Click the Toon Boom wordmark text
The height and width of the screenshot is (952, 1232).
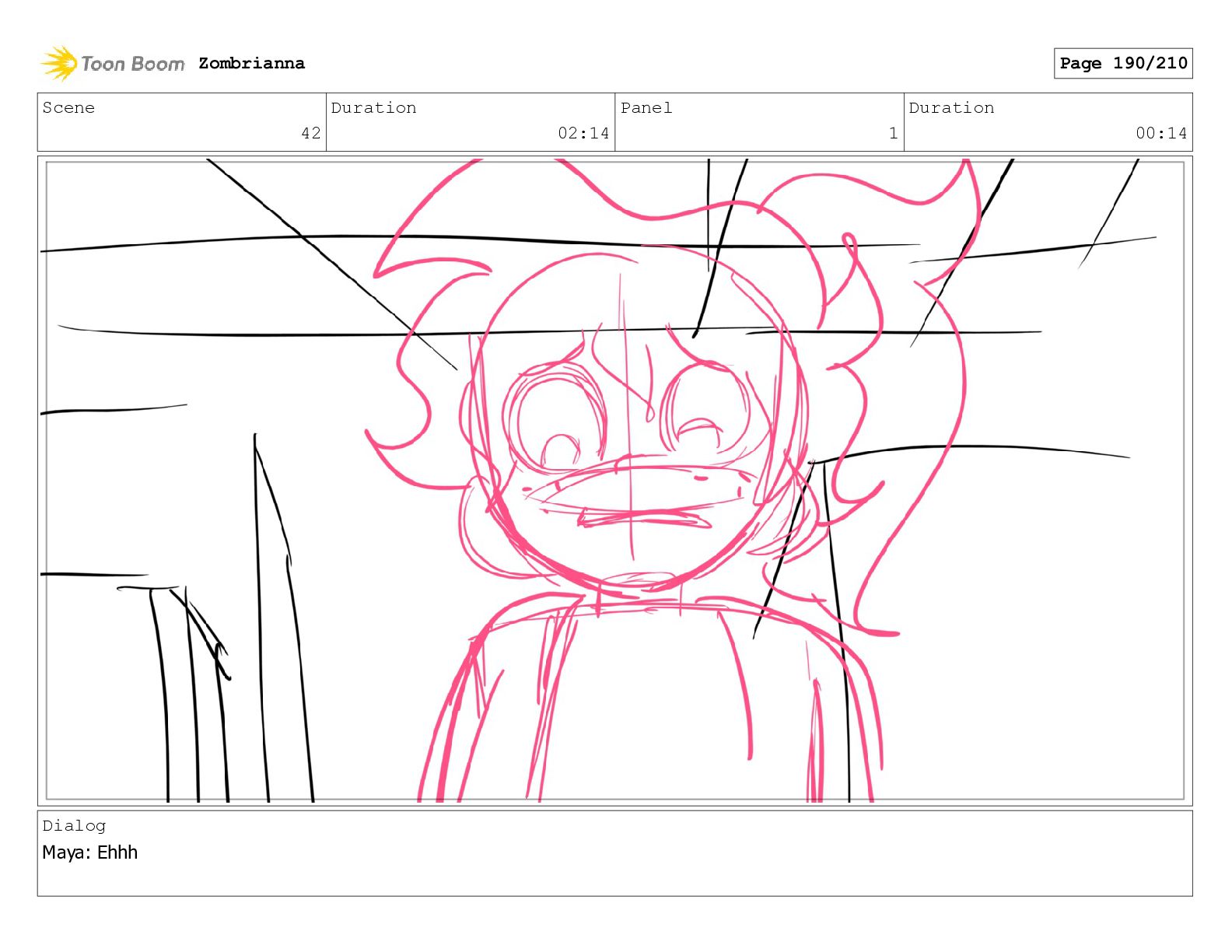(133, 64)
